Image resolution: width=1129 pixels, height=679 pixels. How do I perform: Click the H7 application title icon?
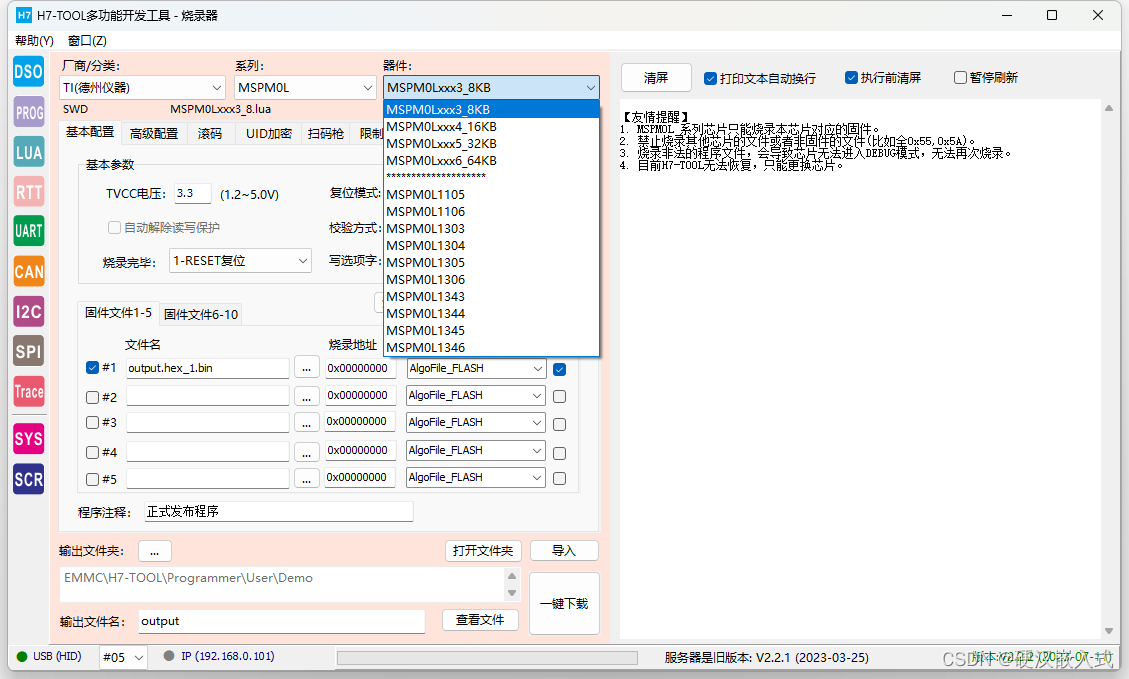click(x=24, y=15)
